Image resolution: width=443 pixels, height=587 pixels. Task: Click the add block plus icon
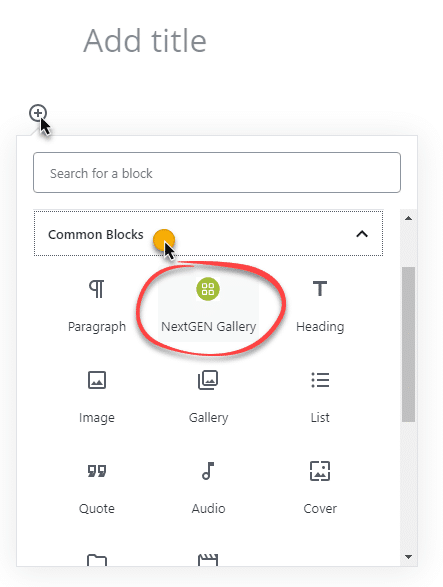click(x=38, y=113)
